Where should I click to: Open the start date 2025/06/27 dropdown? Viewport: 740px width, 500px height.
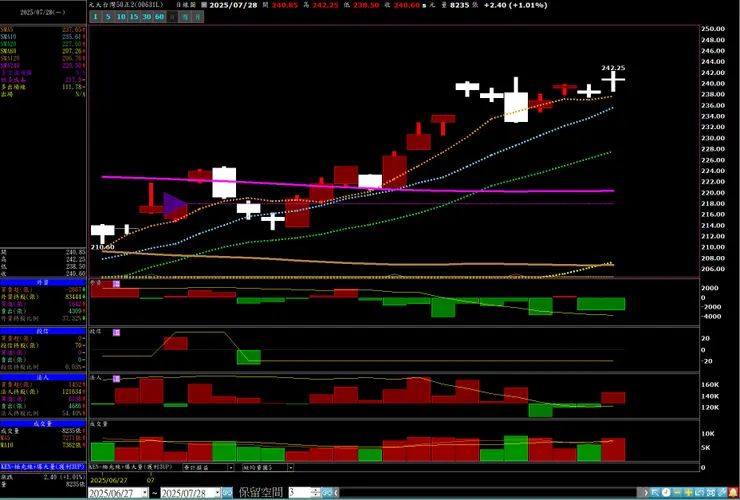point(145,492)
